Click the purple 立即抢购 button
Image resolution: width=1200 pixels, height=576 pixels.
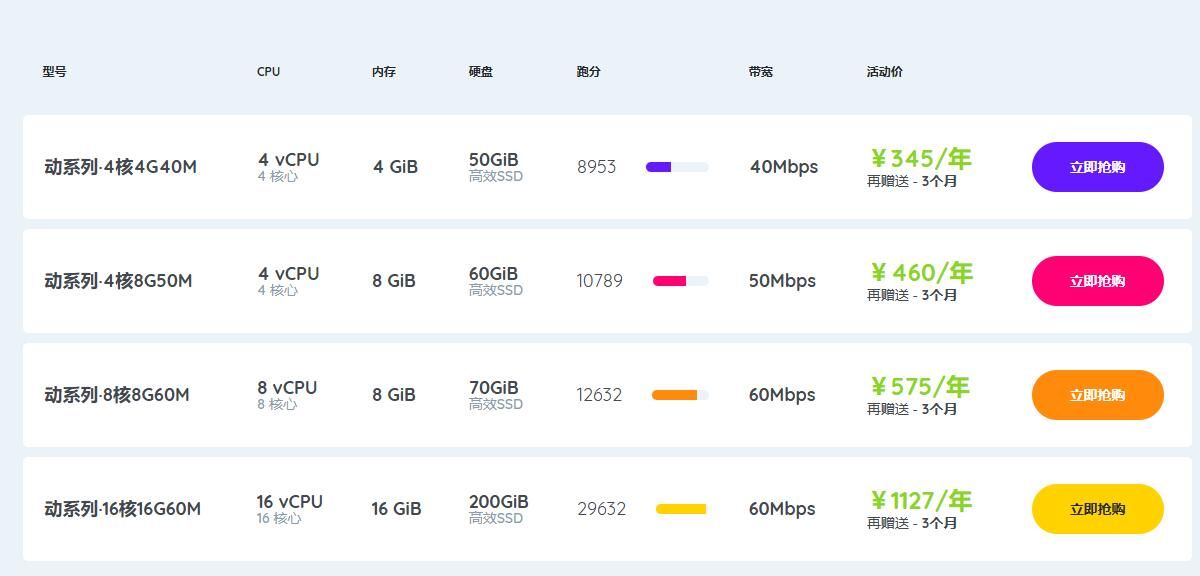(x=1097, y=167)
